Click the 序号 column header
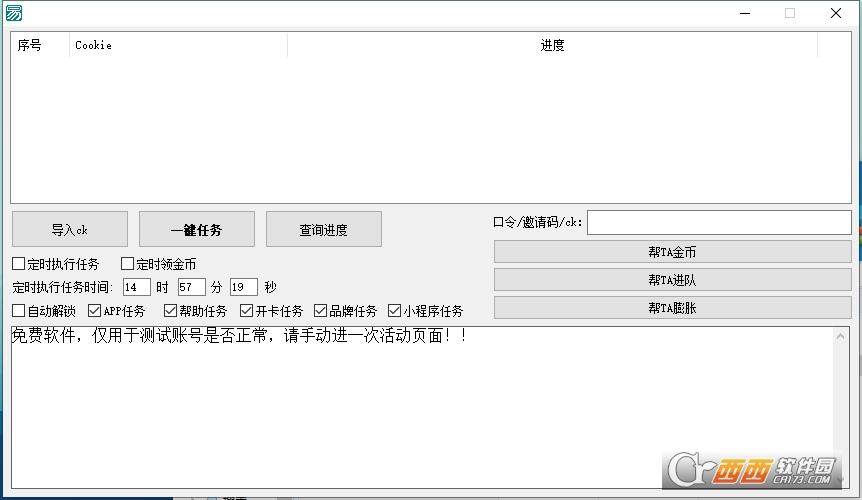862x500 pixels. tap(40, 45)
